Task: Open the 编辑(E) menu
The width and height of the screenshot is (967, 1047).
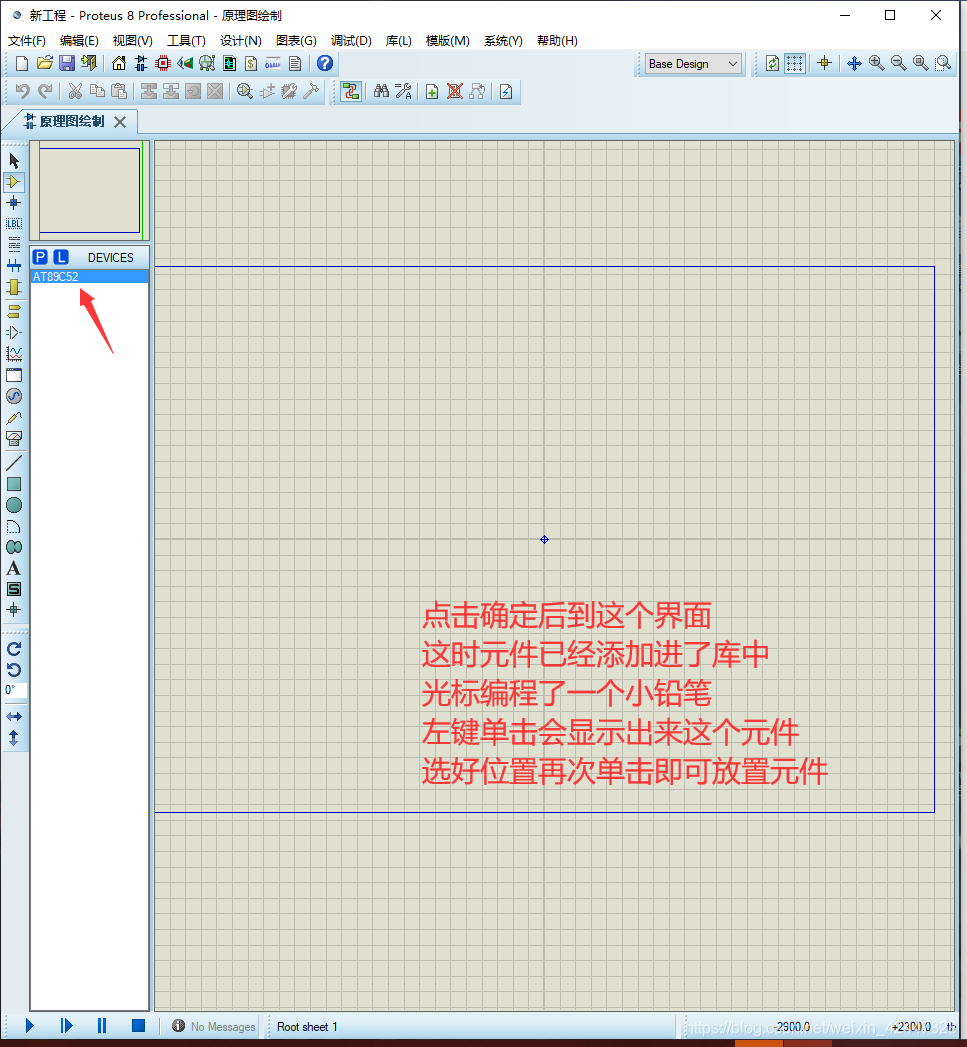Action: coord(79,41)
